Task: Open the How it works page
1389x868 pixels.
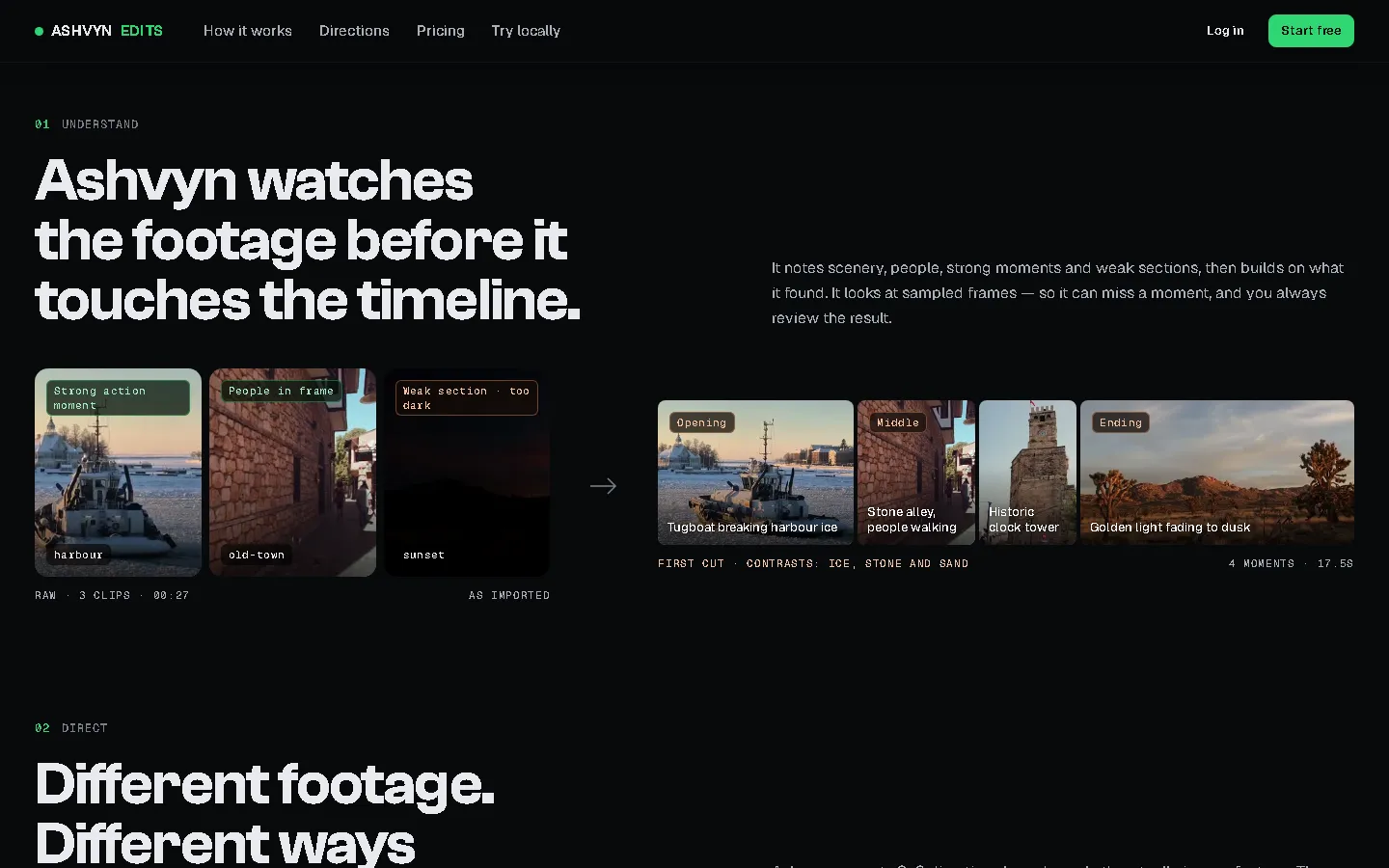Action: tap(248, 31)
